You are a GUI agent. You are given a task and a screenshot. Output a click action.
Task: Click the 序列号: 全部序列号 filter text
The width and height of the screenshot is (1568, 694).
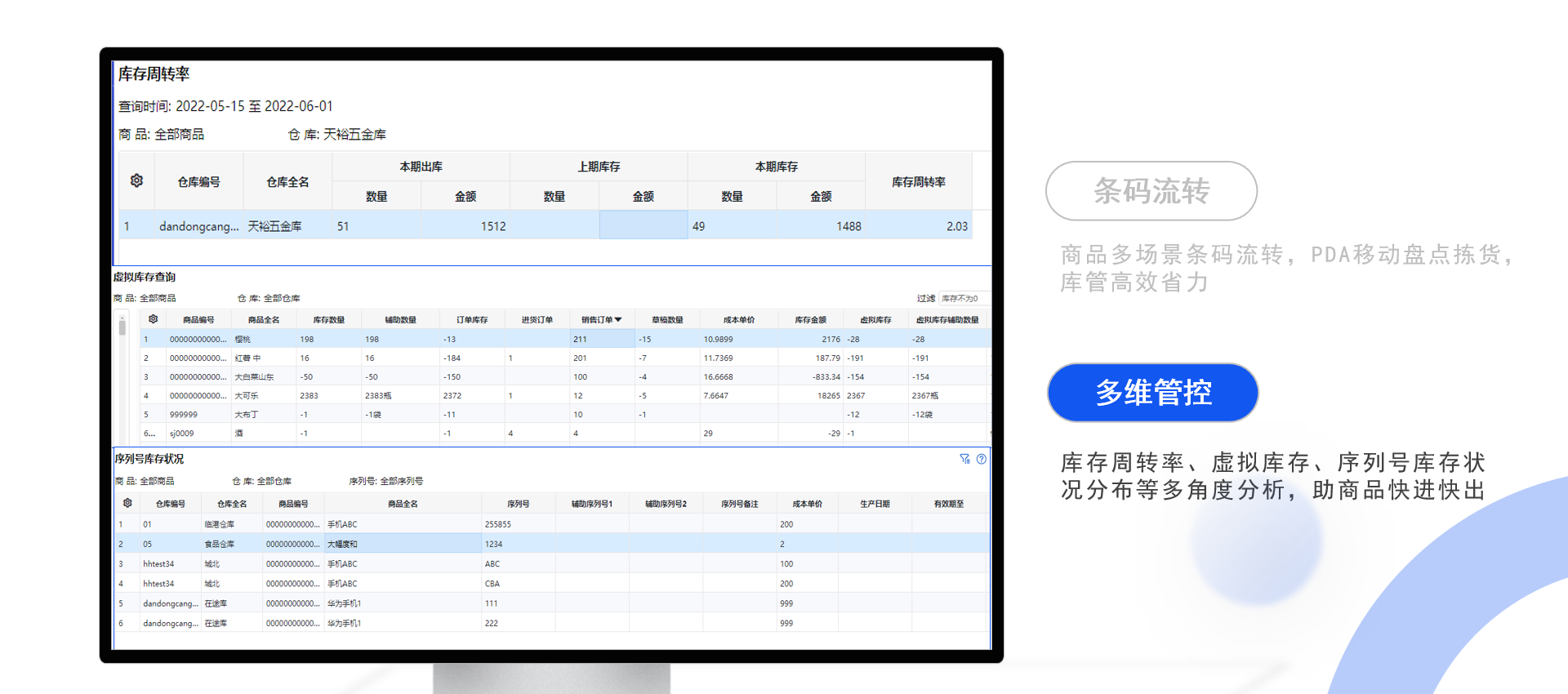click(x=386, y=481)
